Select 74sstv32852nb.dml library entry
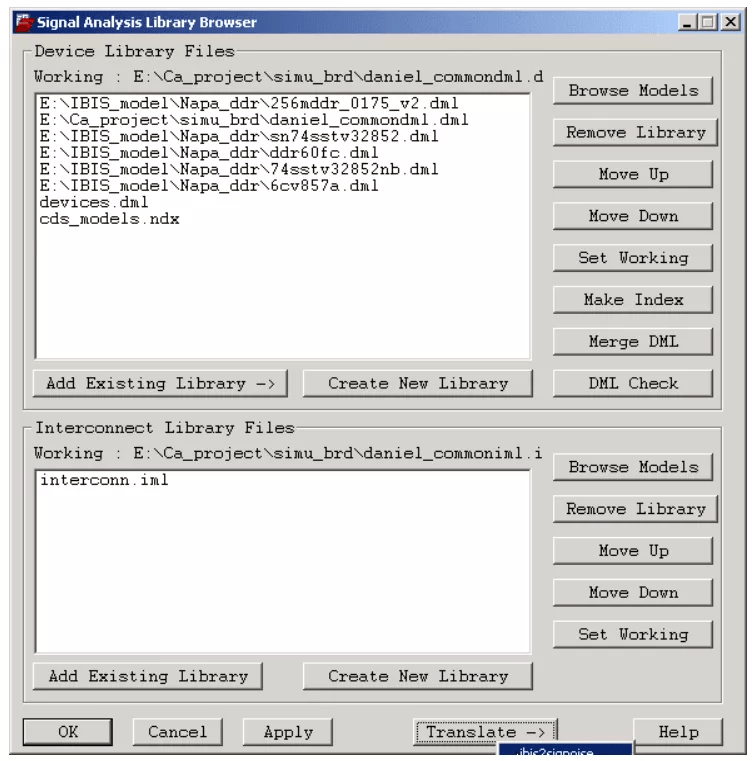Screen dimensions: 755x761 tap(239, 169)
